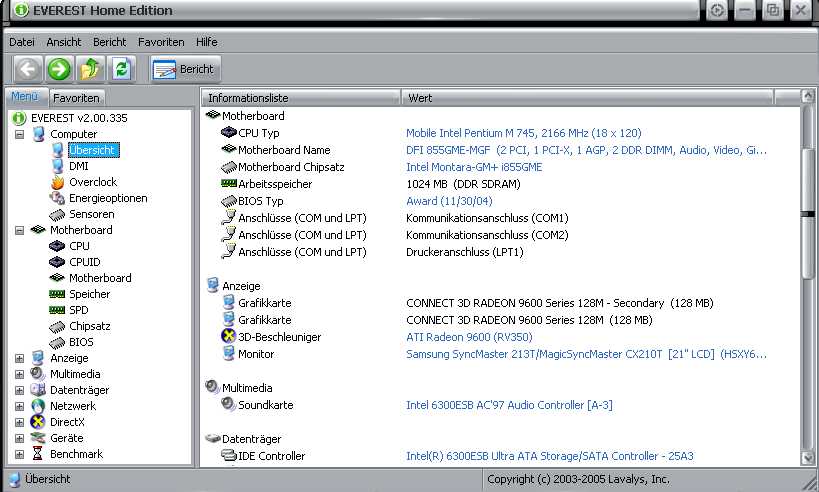Open Speicher via memory module icon
The image size is (819, 492).
coord(57,294)
